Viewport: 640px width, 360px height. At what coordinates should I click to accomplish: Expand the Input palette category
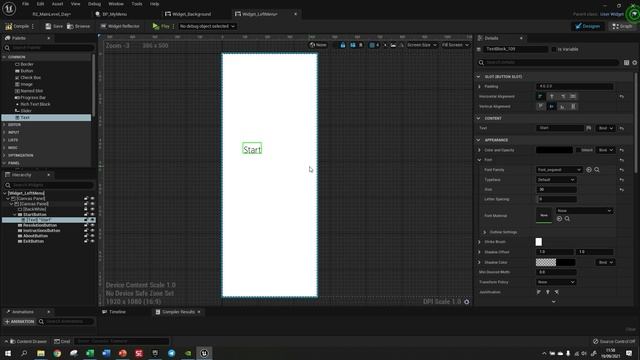tap(4, 132)
